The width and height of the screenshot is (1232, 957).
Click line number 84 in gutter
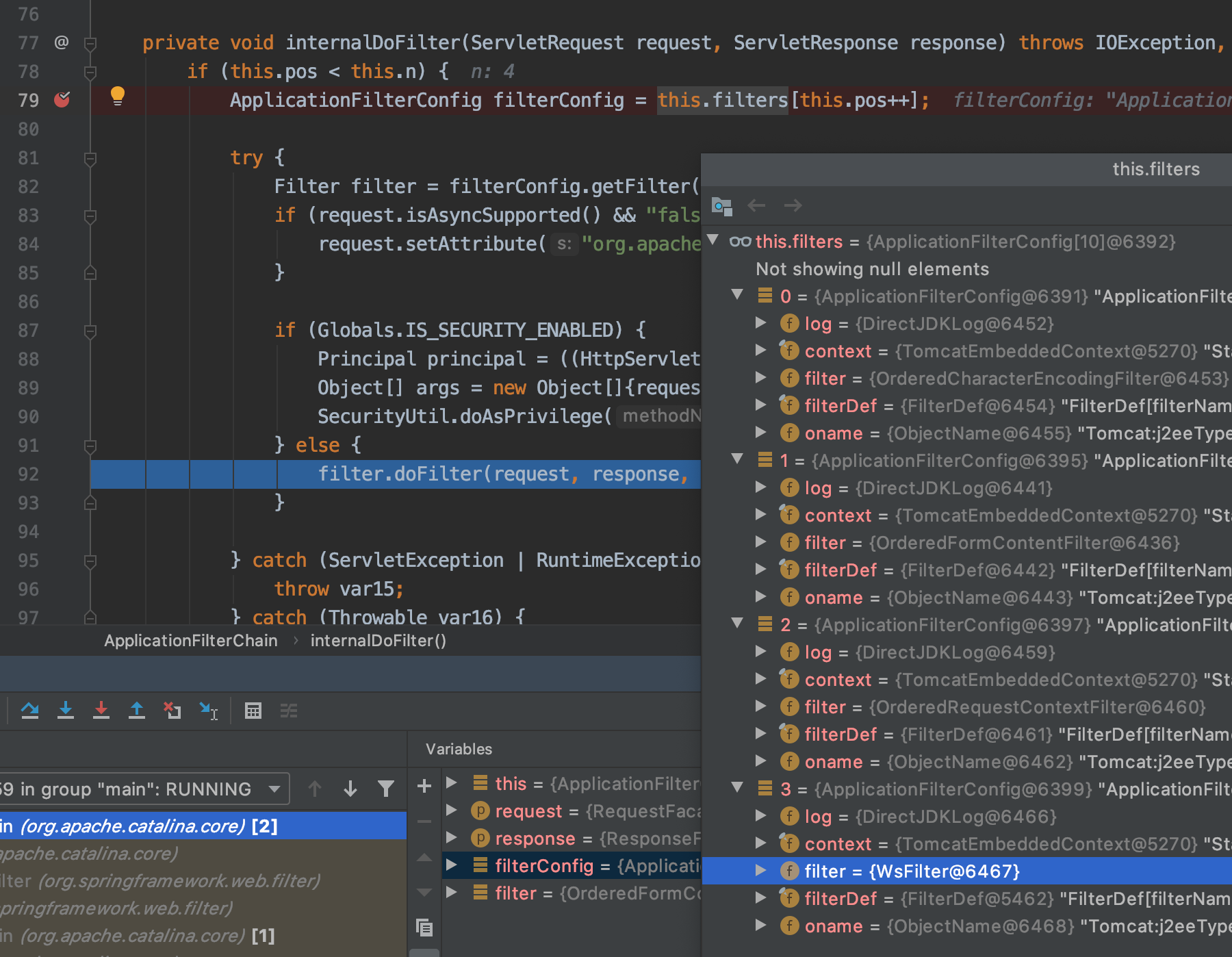29,244
